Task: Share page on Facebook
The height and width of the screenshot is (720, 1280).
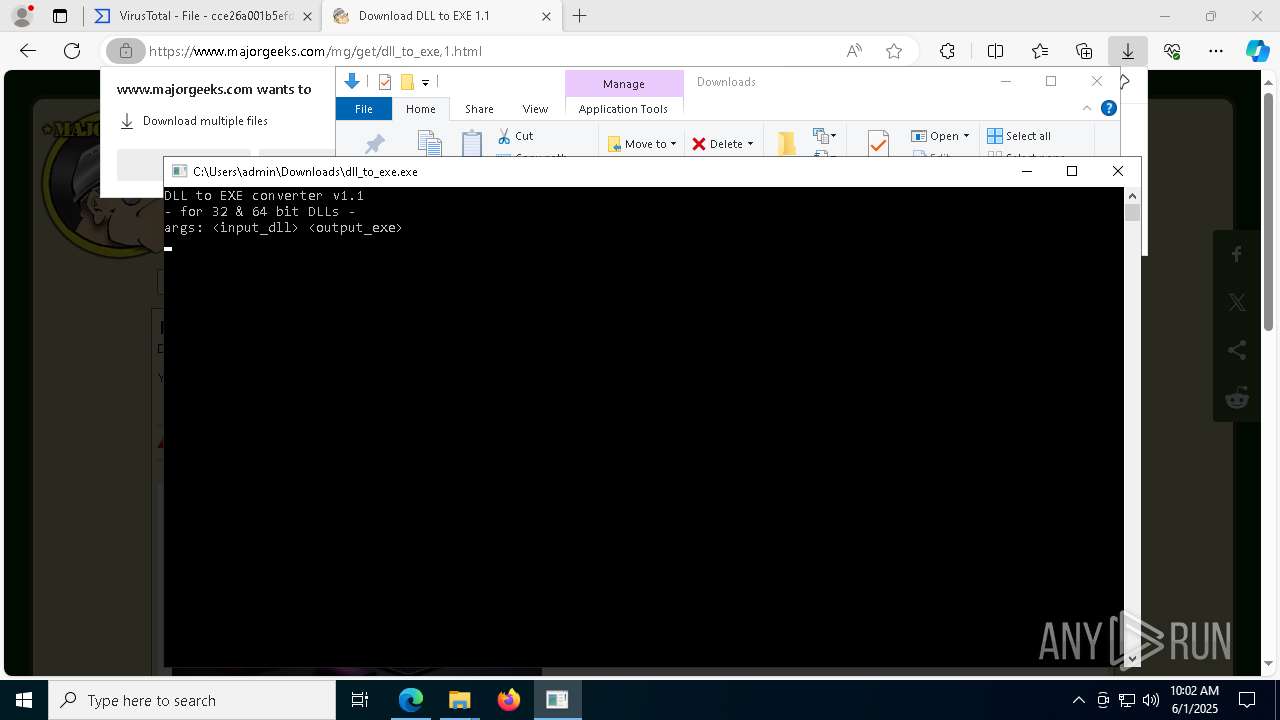Action: click(x=1237, y=254)
